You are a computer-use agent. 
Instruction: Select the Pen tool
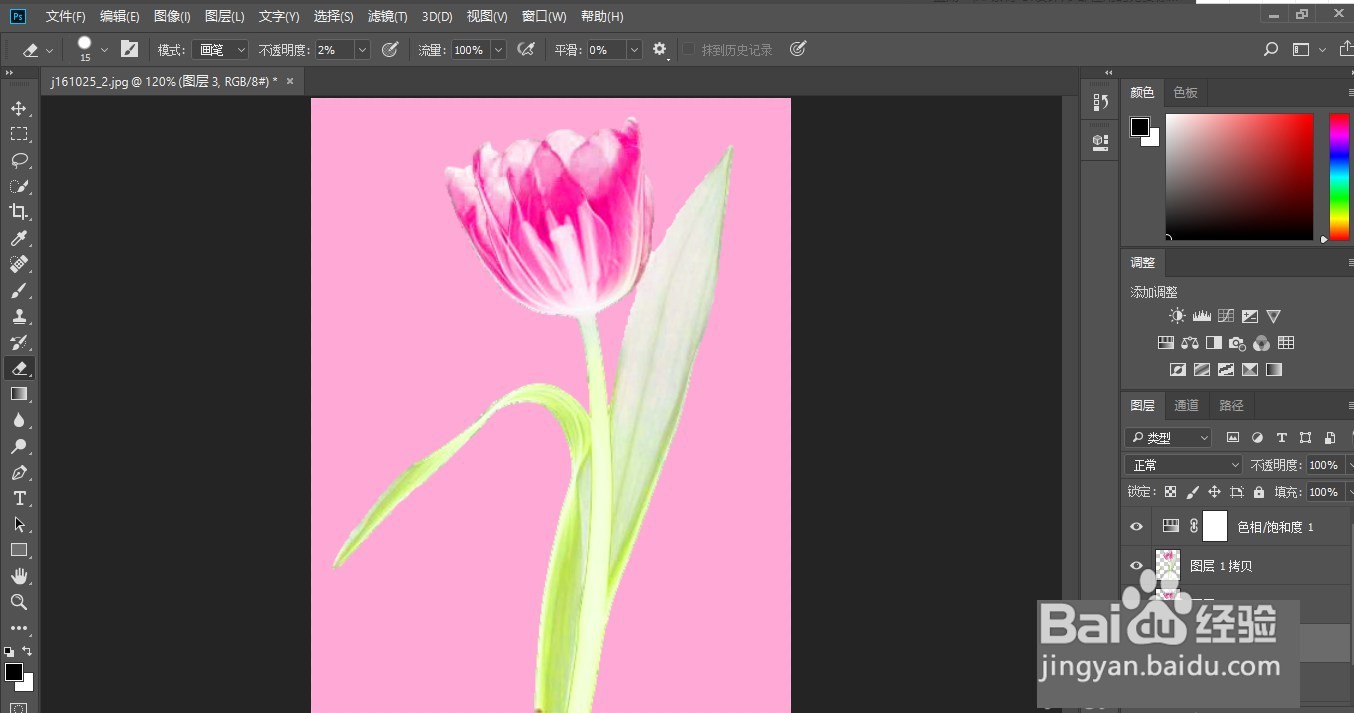pyautogui.click(x=19, y=472)
